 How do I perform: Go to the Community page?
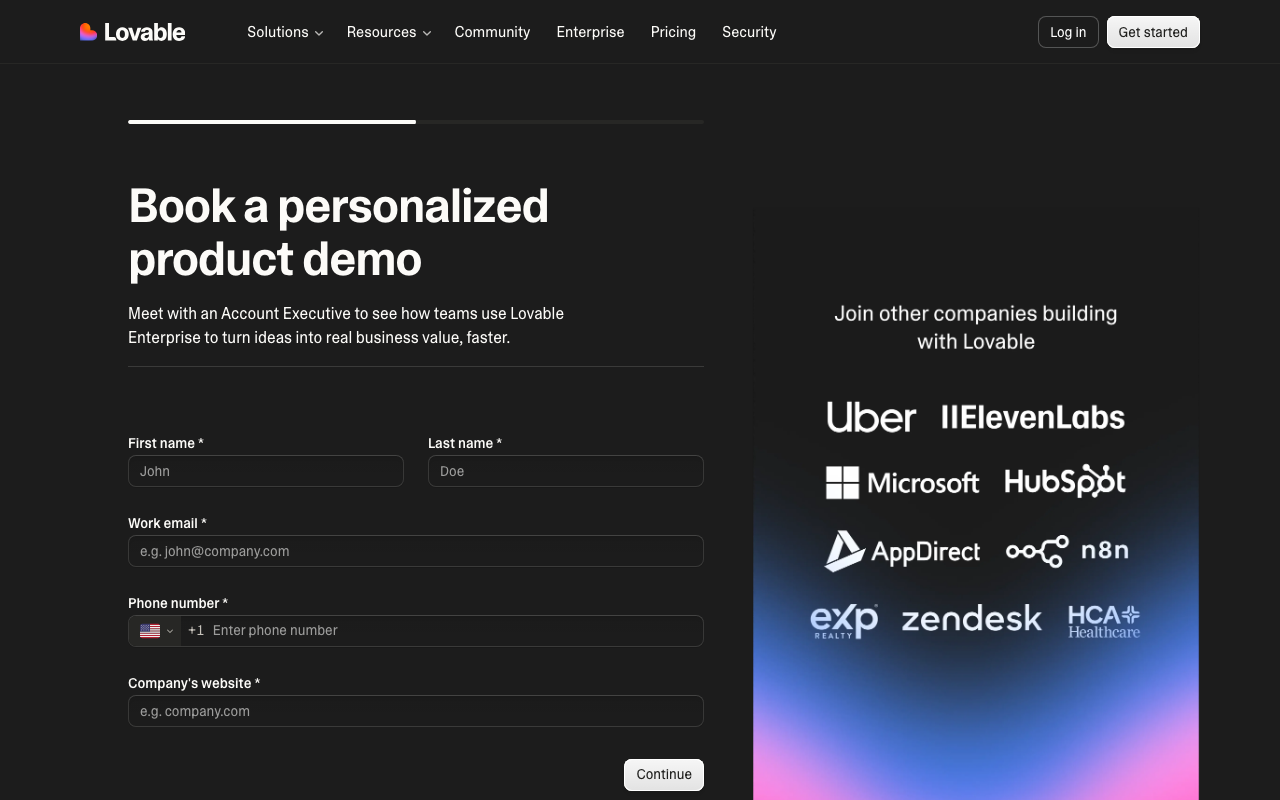(x=492, y=32)
